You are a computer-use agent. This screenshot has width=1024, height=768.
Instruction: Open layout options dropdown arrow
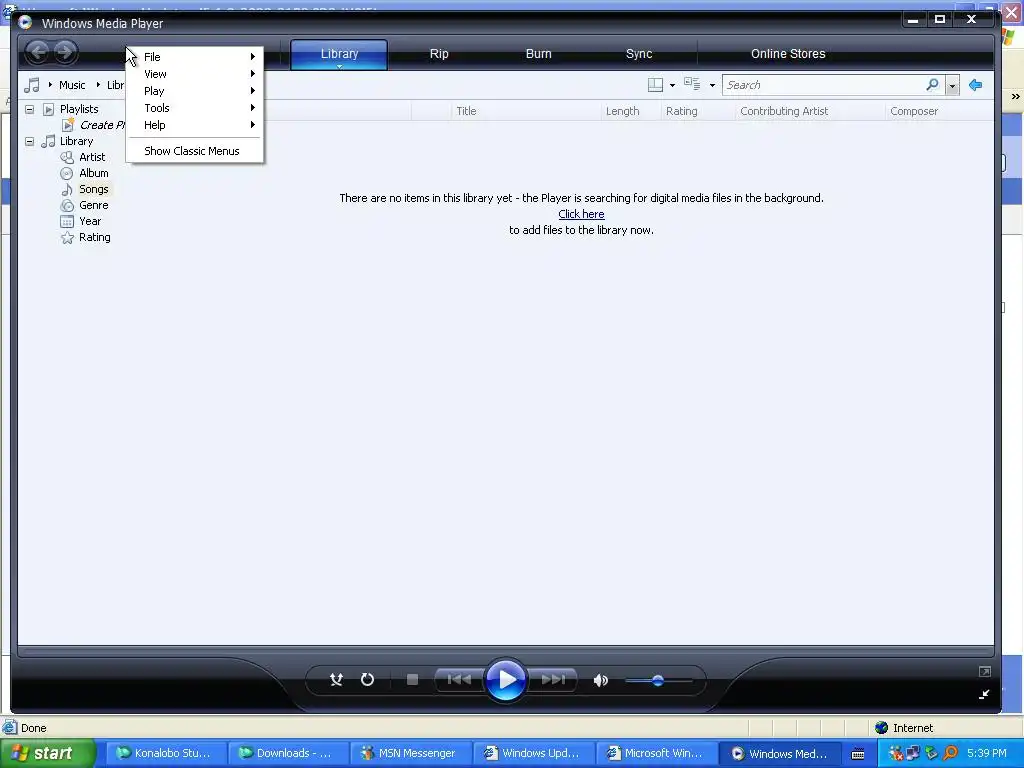673,86
